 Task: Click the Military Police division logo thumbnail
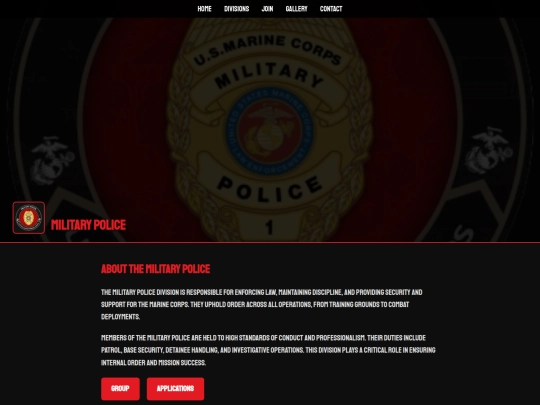point(29,218)
